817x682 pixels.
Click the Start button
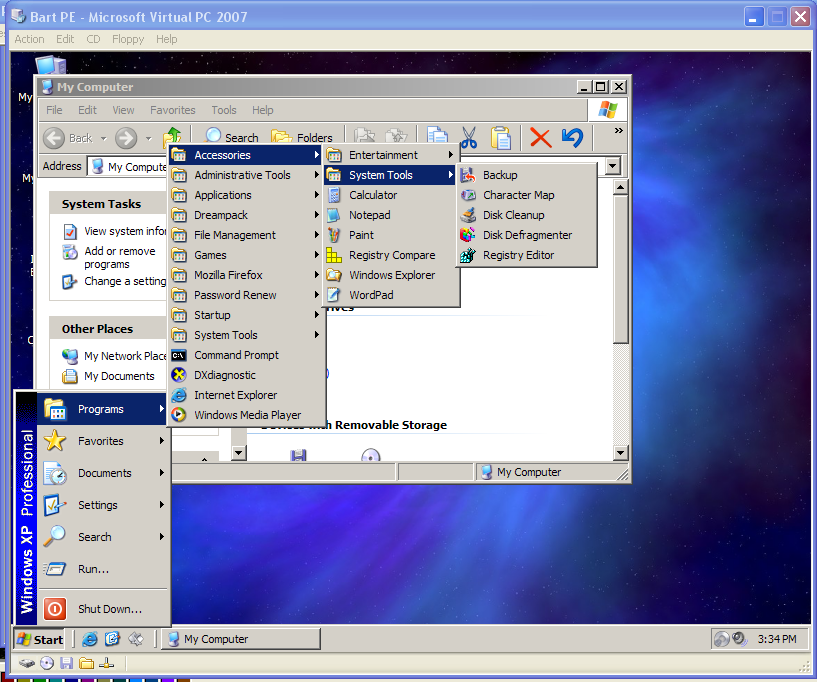click(39, 639)
